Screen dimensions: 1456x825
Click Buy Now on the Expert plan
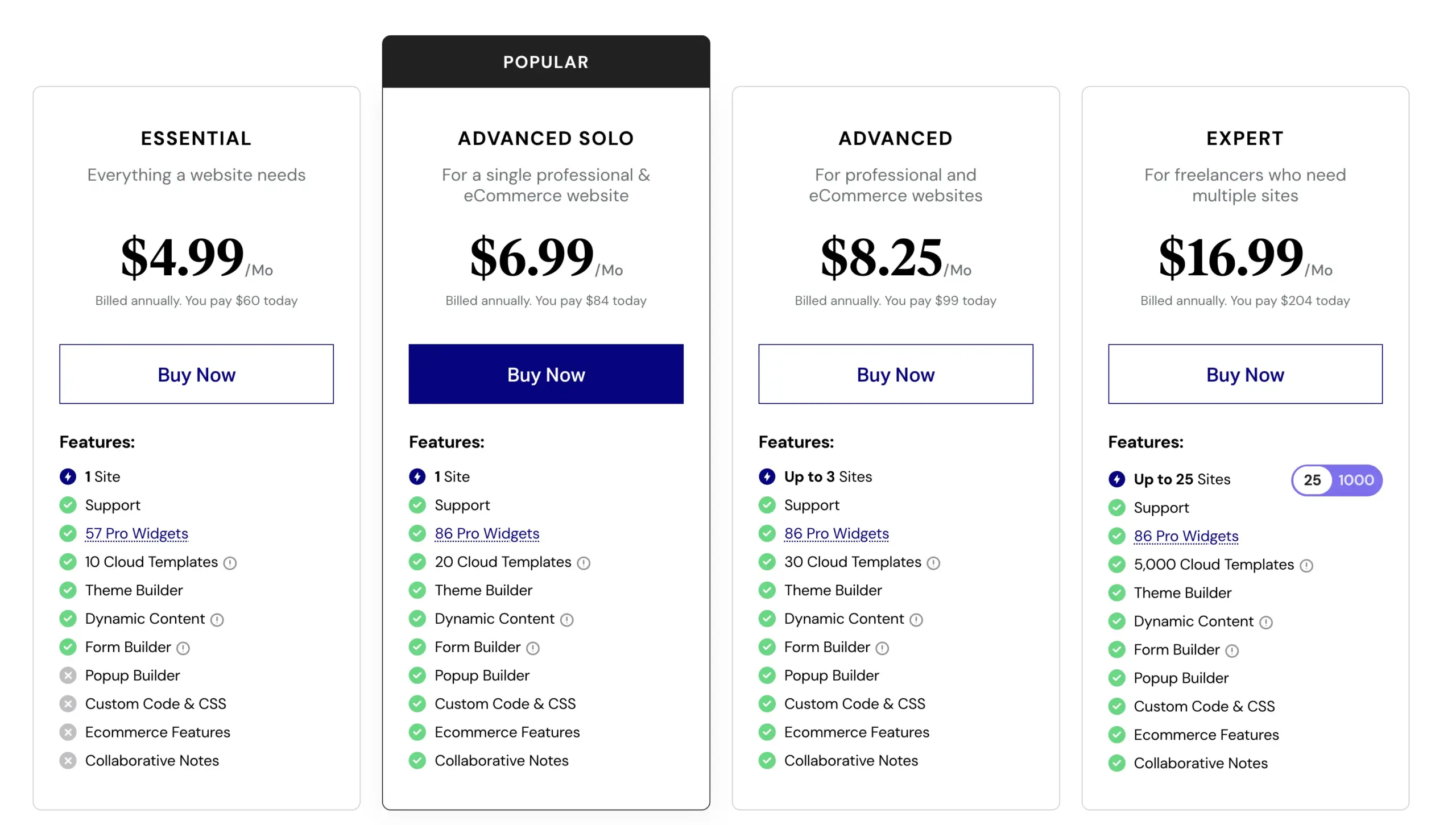(x=1245, y=374)
